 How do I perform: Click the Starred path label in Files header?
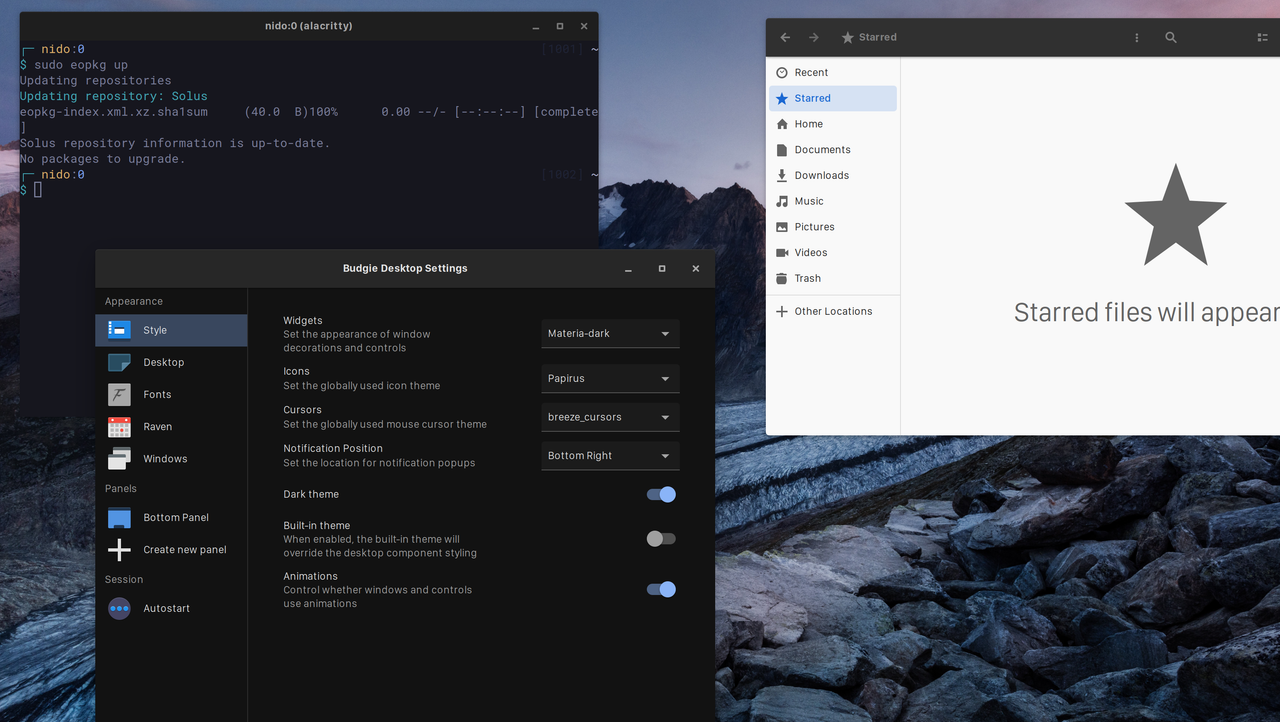(x=877, y=37)
